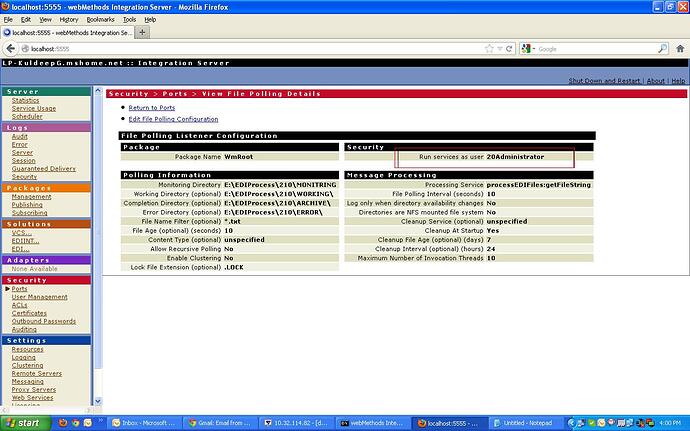Screen dimensions: 690x431
Task: Open the Help menu in menu bar
Action: click(x=150, y=19)
